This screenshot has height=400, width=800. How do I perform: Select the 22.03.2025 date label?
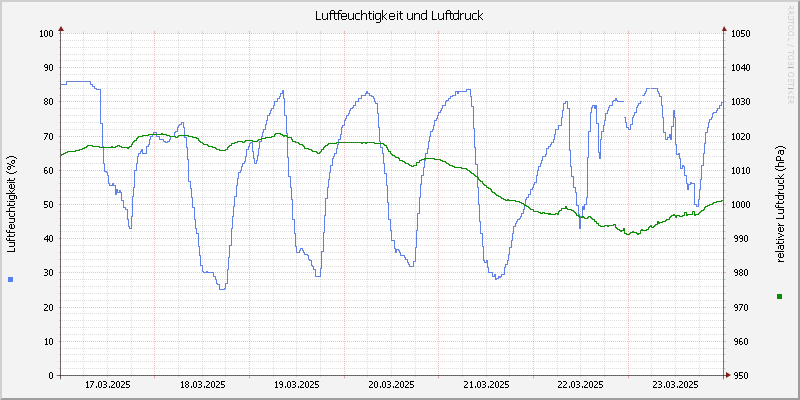pos(580,385)
